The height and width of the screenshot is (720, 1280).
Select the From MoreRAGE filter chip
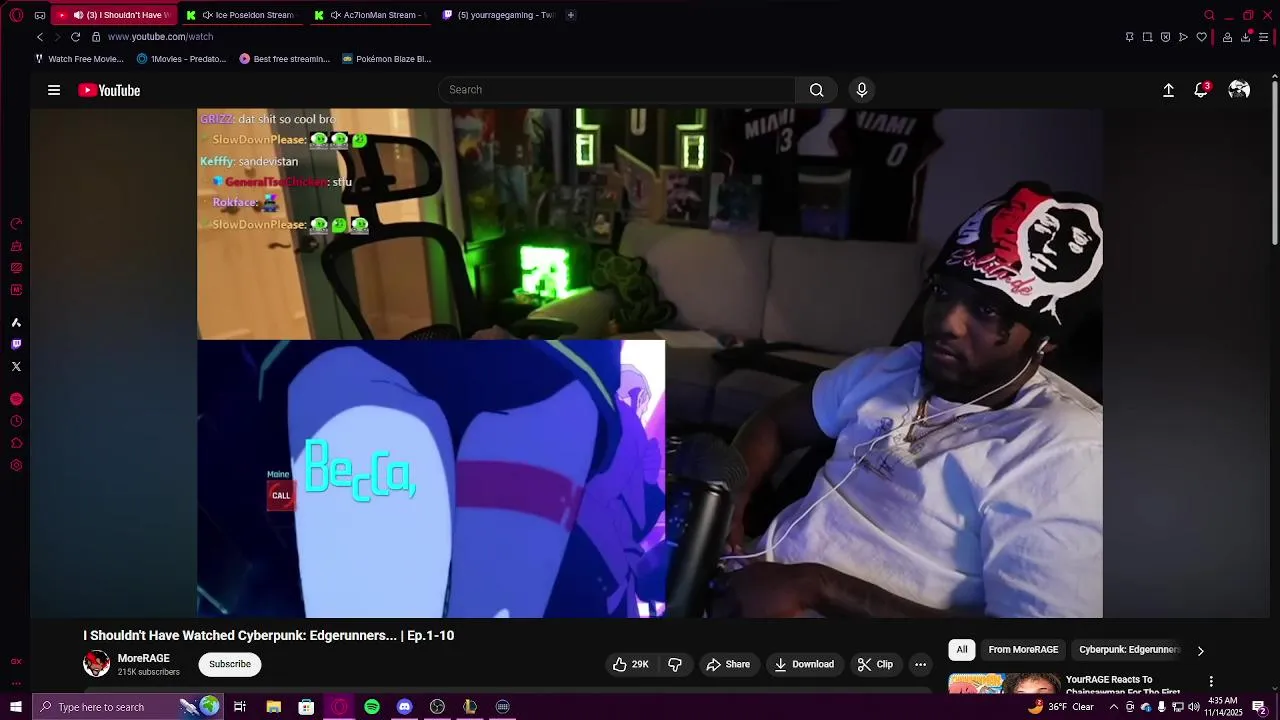pyautogui.click(x=1023, y=650)
